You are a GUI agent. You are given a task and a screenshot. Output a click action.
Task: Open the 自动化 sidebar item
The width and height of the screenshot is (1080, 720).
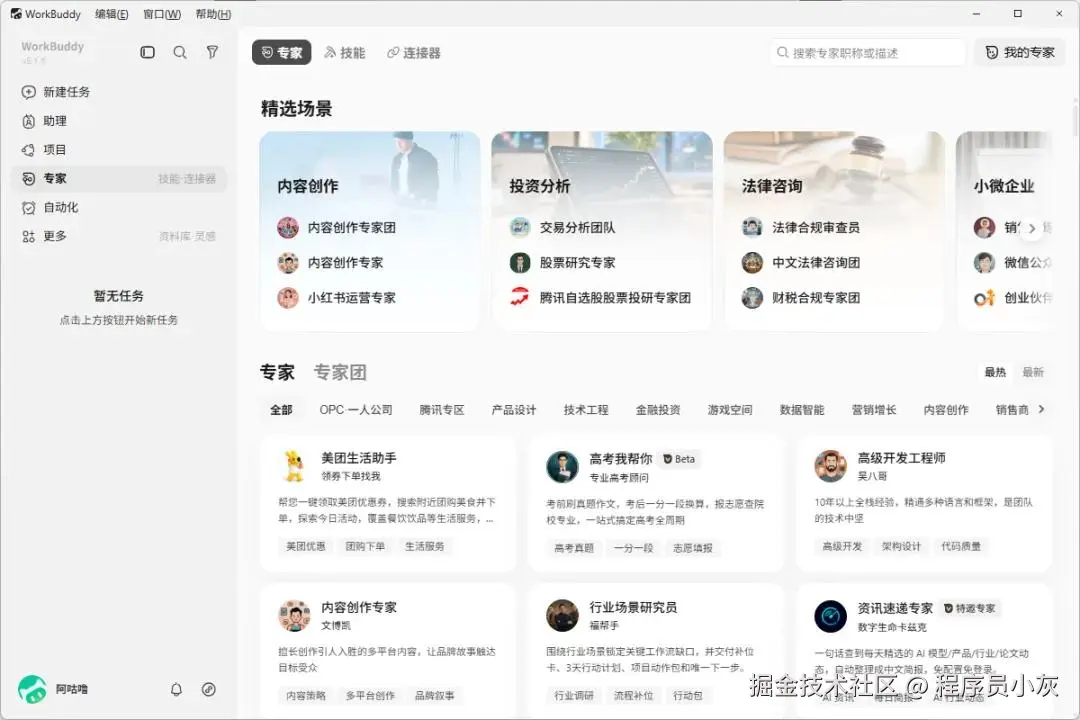(x=118, y=207)
